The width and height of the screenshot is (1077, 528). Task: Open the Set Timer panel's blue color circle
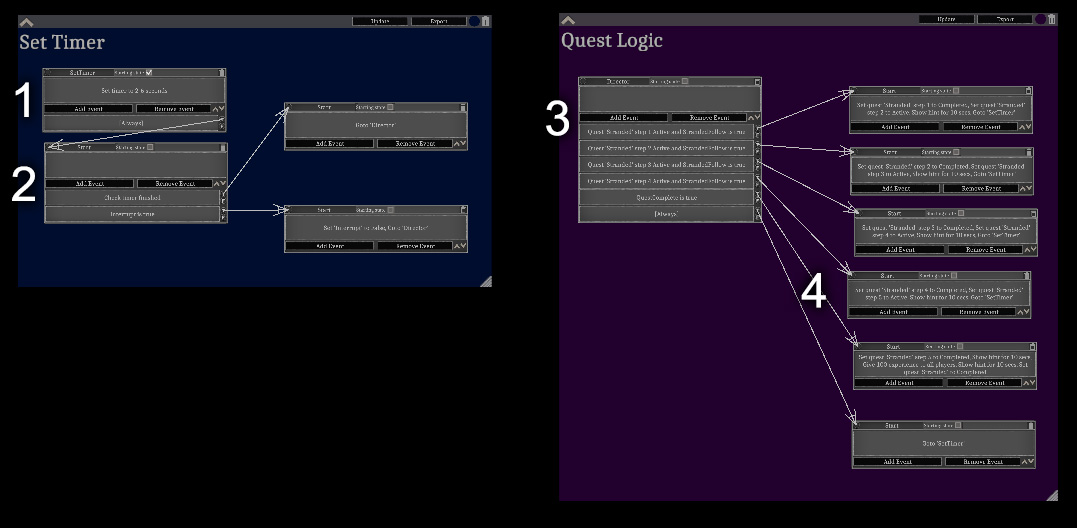[474, 21]
